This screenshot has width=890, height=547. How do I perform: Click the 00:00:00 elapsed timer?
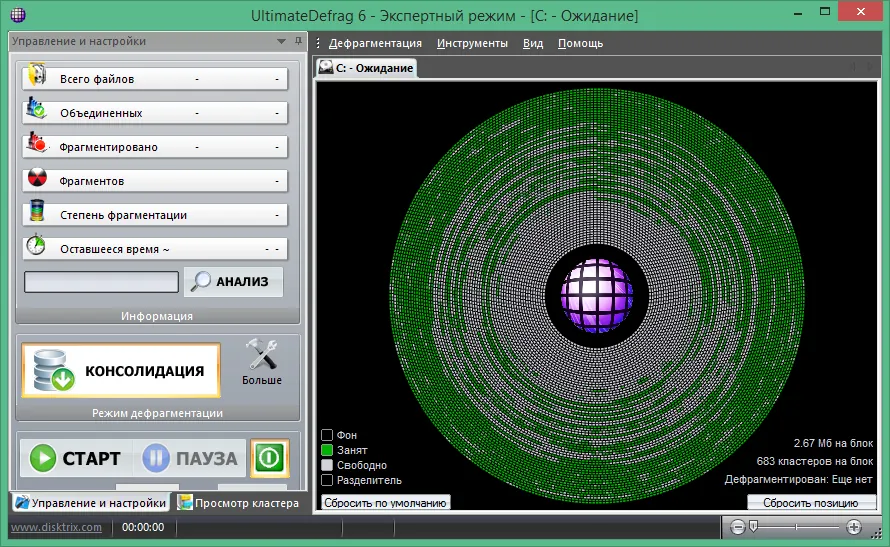(x=143, y=527)
